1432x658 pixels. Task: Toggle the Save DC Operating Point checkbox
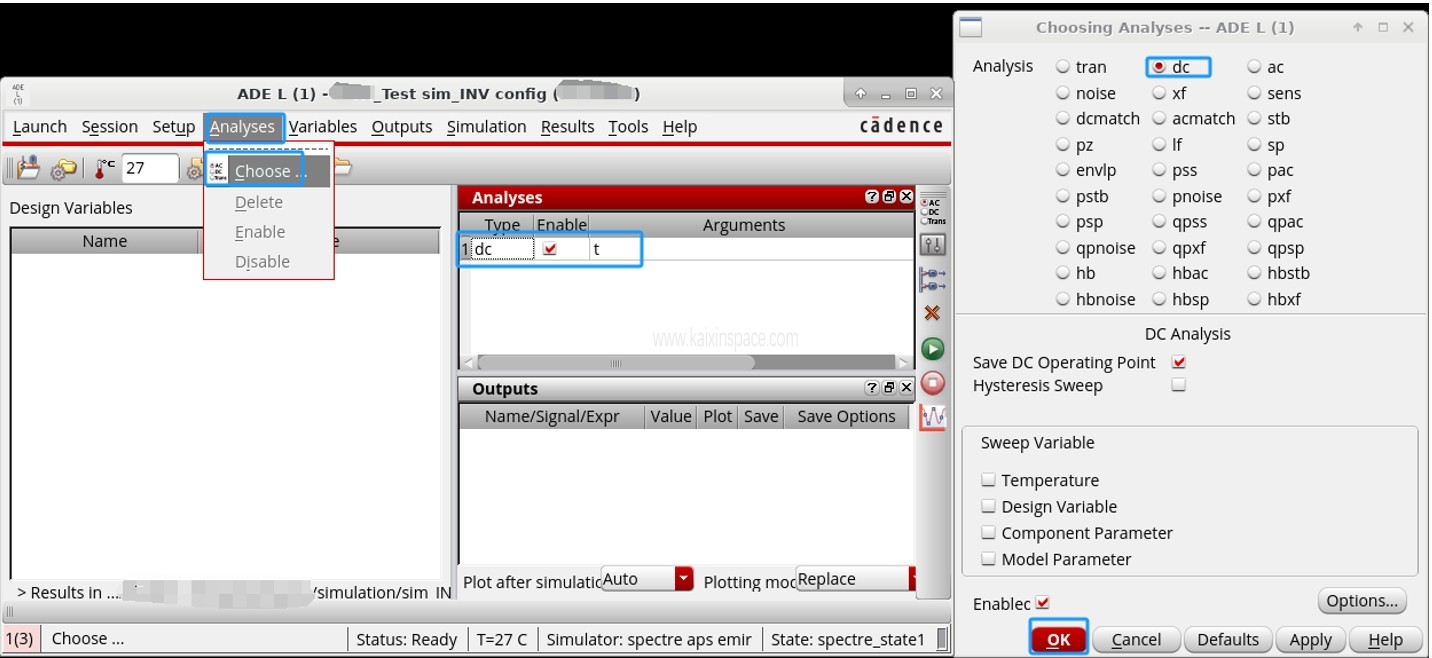click(1179, 362)
